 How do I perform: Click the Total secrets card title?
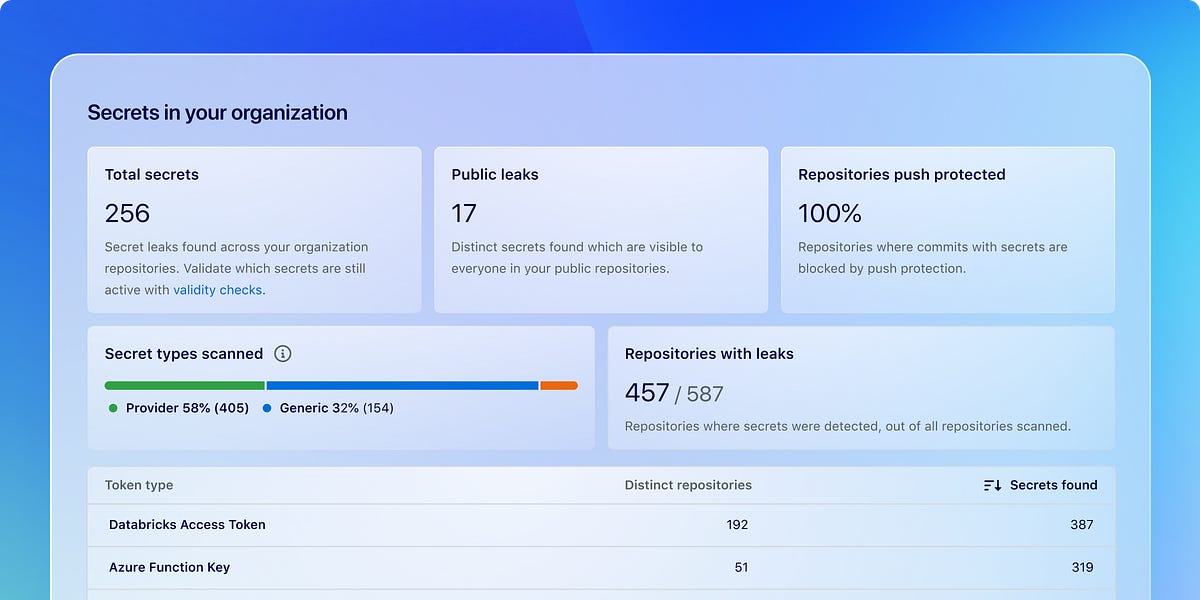pyautogui.click(x=152, y=174)
